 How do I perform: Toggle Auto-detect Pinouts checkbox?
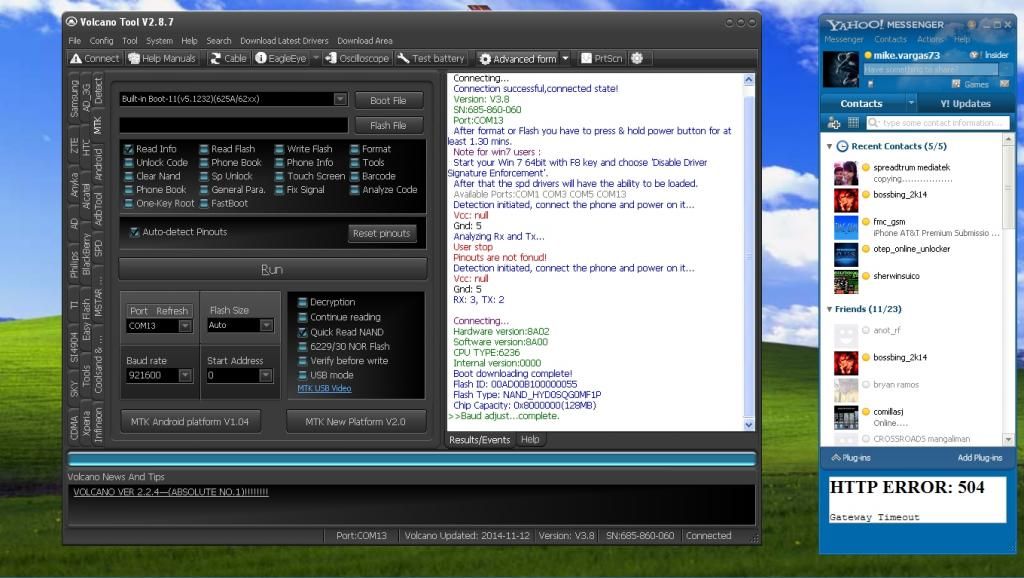pos(135,232)
